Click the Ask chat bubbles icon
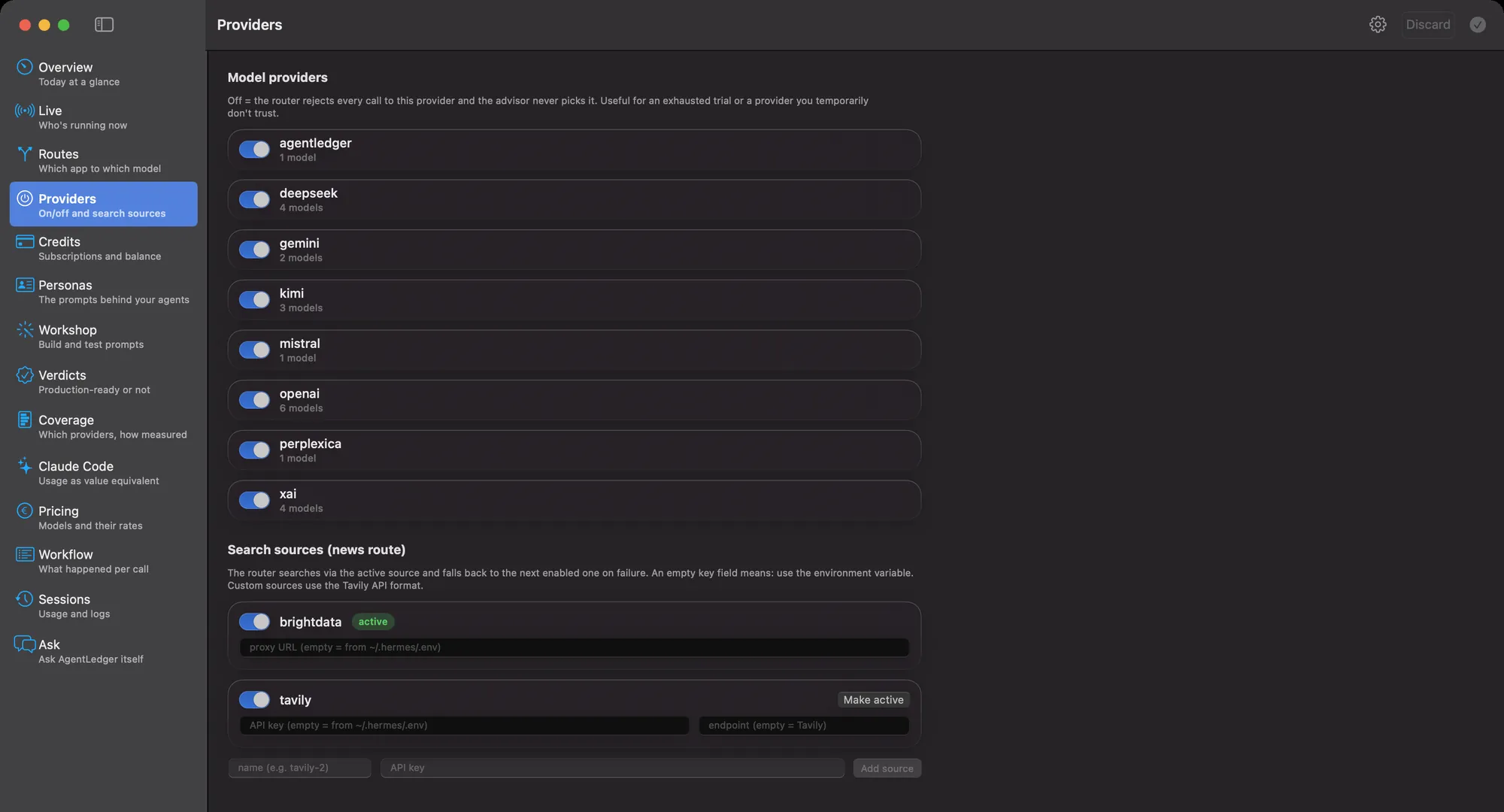This screenshot has width=1504, height=812. coord(25,644)
